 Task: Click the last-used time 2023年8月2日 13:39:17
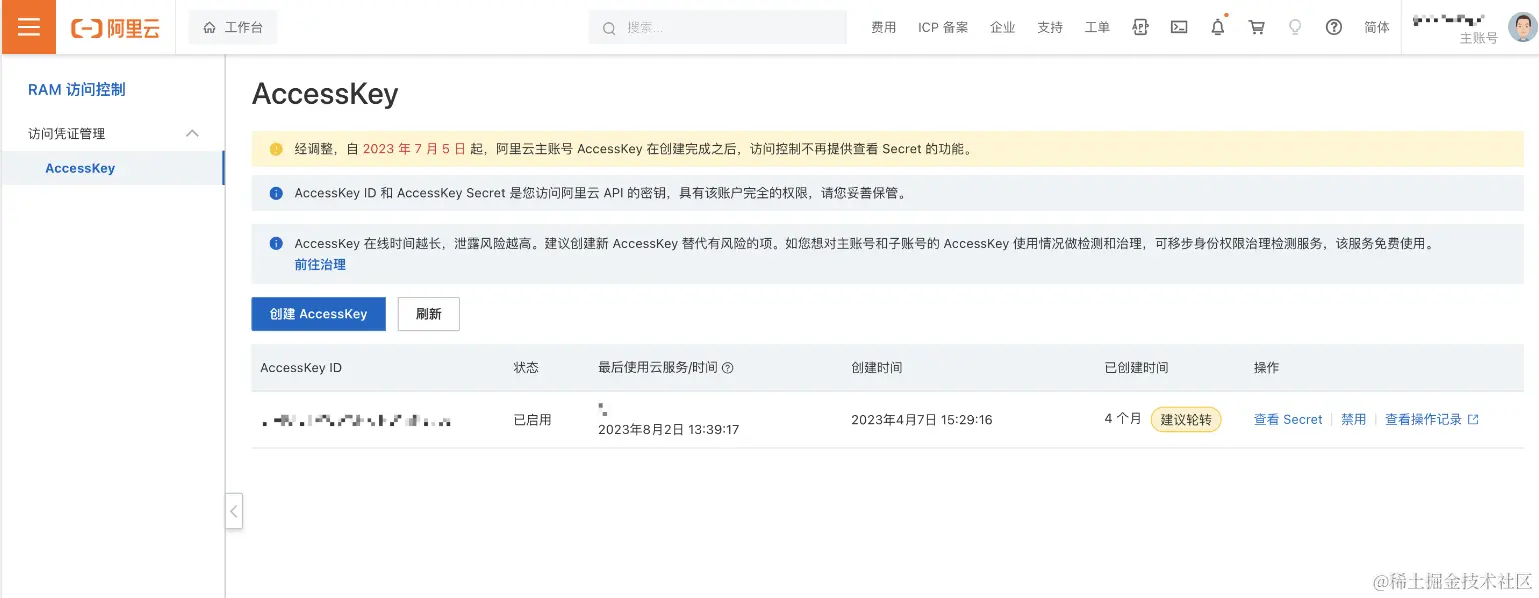point(668,430)
